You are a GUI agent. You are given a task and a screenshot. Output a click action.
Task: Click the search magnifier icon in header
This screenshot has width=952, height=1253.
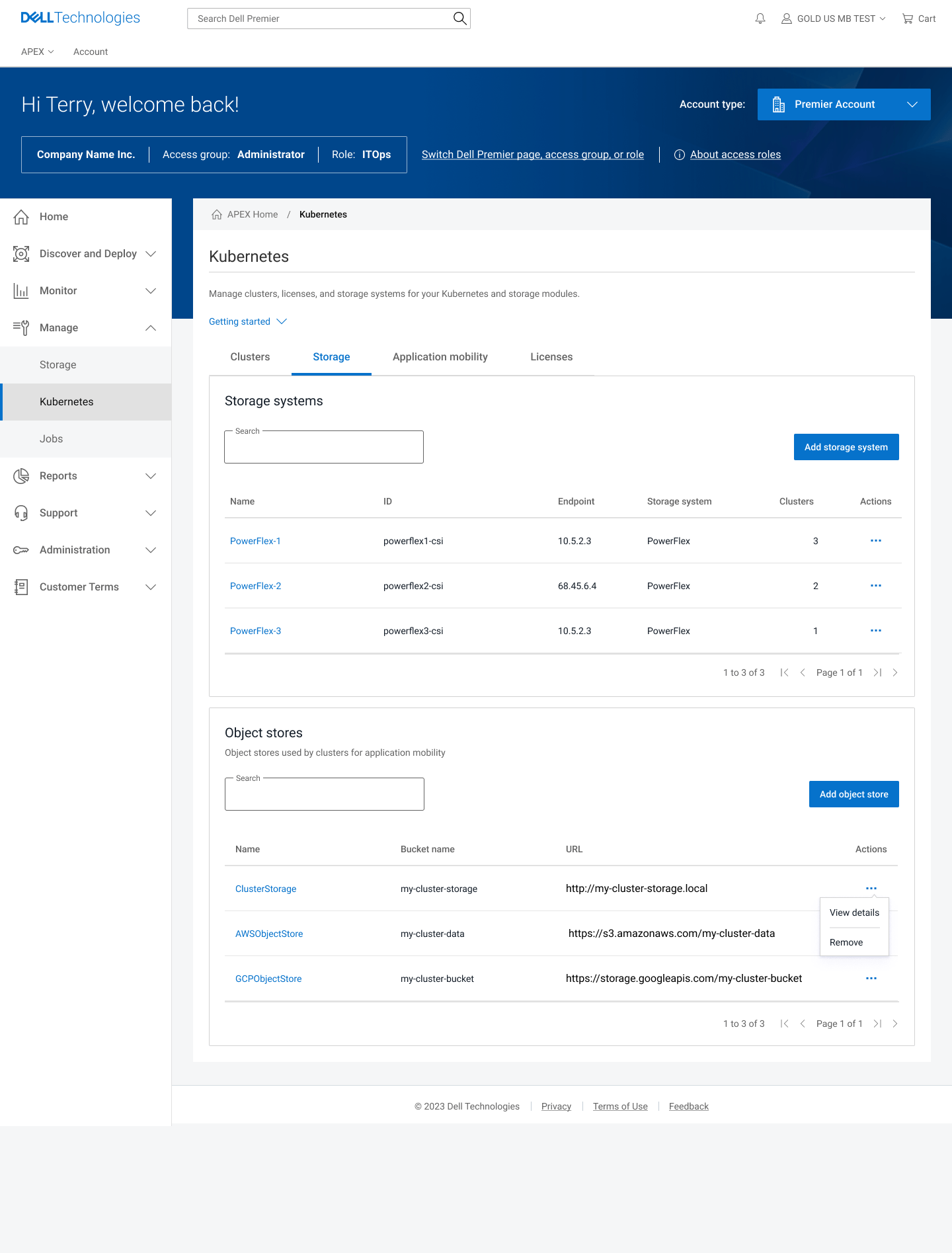(459, 19)
